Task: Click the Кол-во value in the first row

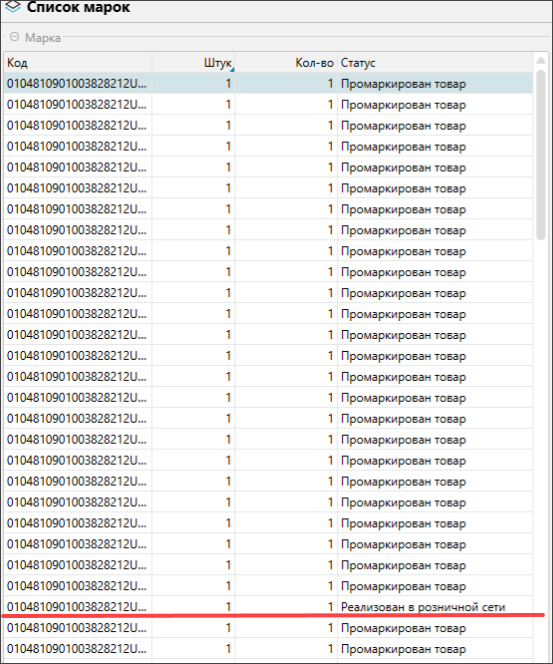Action: (x=330, y=83)
